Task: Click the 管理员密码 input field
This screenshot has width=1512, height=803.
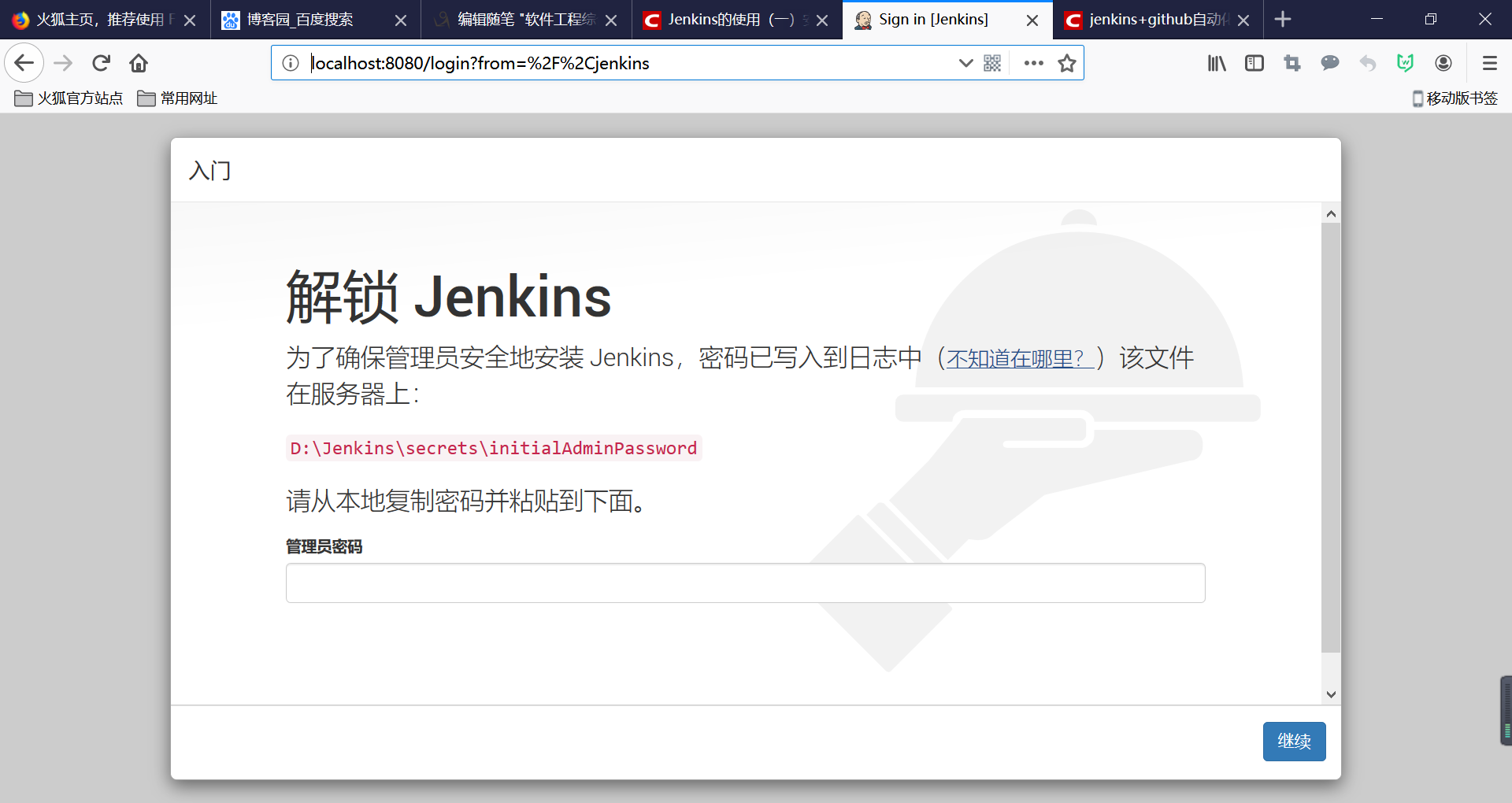Action: coord(745,583)
